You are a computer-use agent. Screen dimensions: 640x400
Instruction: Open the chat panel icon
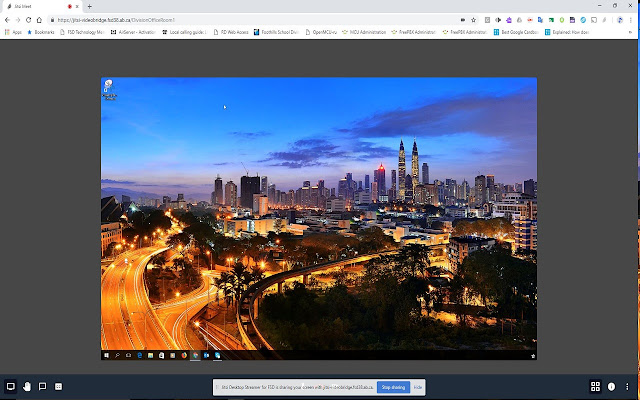[x=42, y=386]
